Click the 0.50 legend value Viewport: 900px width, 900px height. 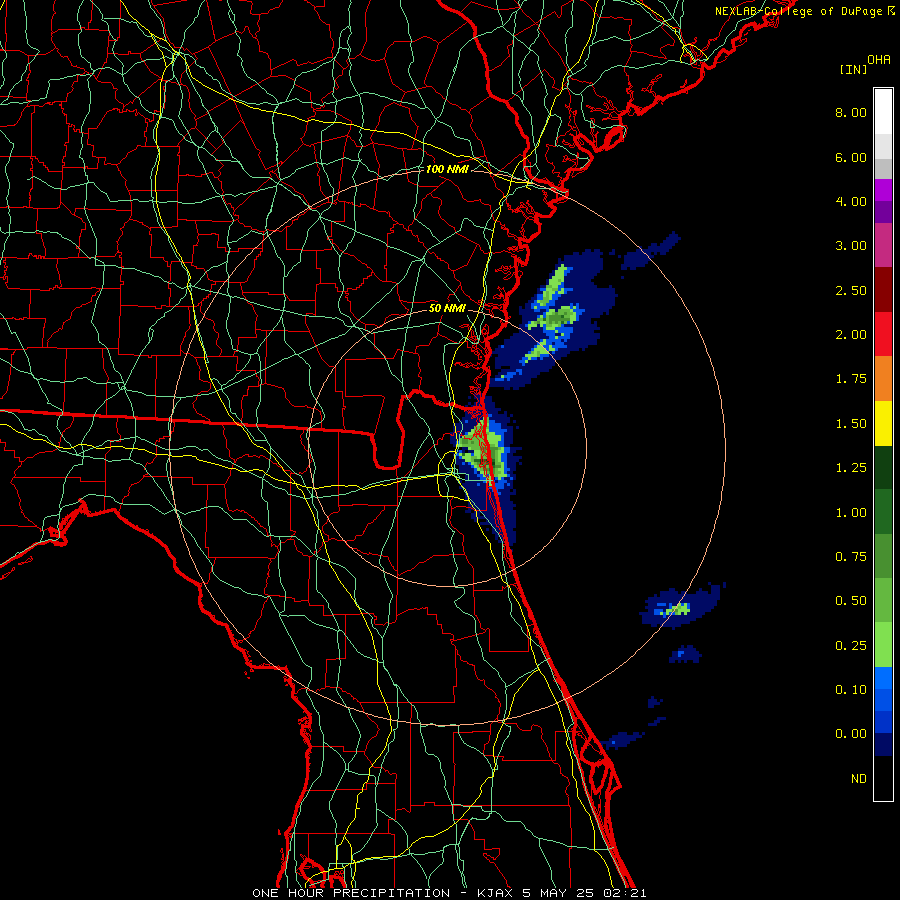click(851, 601)
